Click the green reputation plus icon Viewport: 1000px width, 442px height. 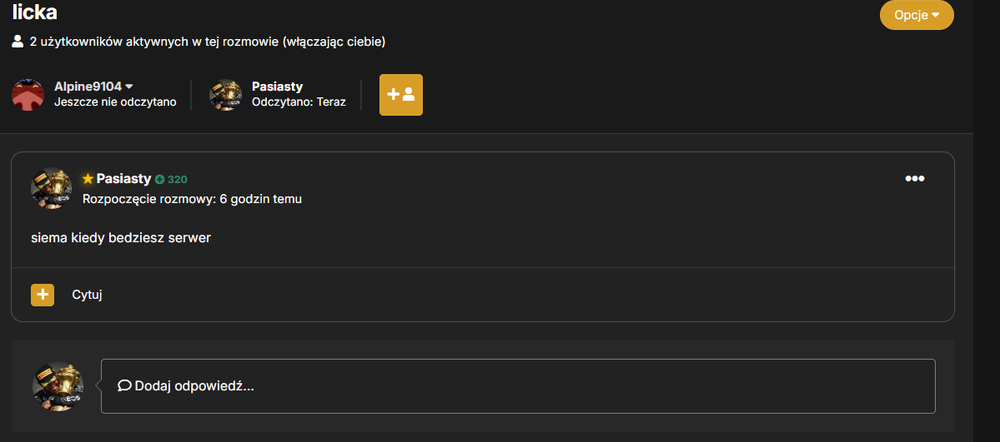point(159,179)
